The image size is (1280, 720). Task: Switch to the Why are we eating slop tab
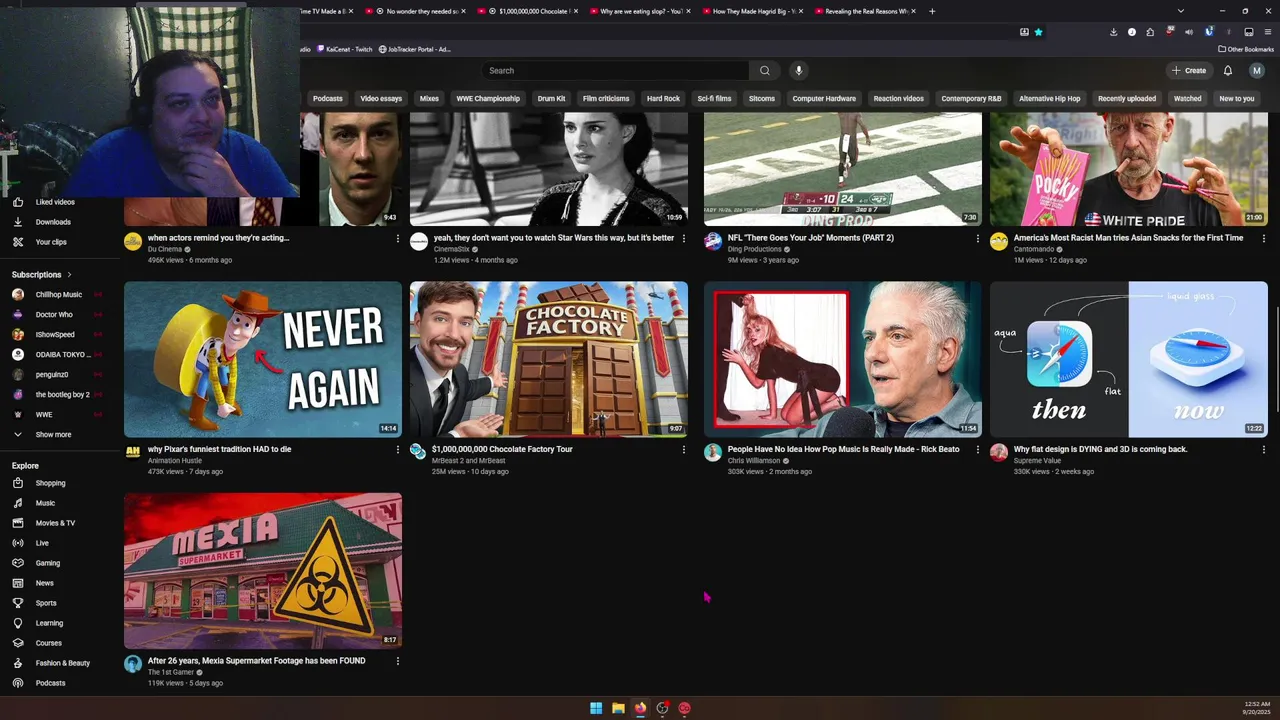coord(641,11)
